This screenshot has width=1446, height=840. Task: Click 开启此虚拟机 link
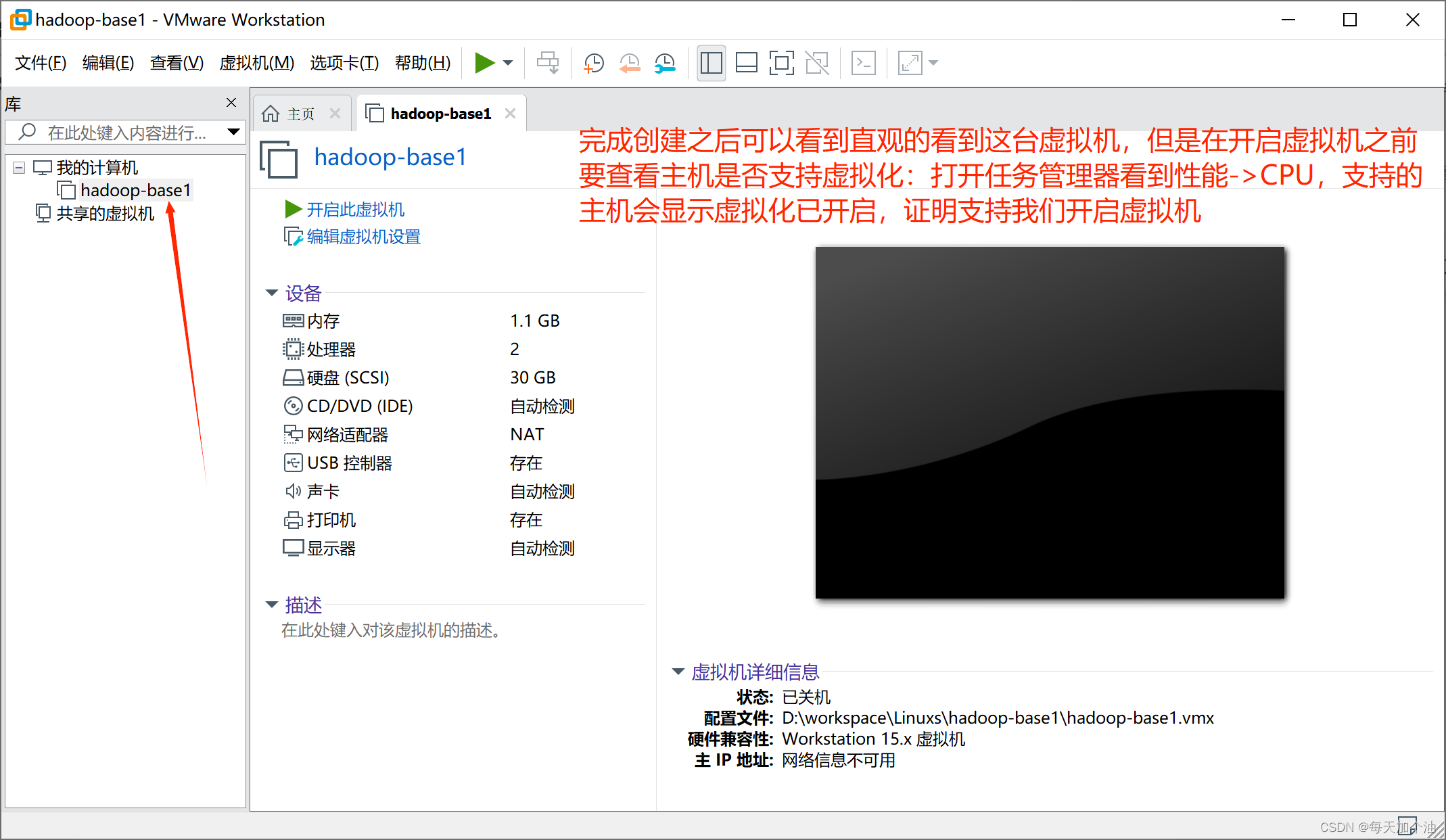pos(354,209)
